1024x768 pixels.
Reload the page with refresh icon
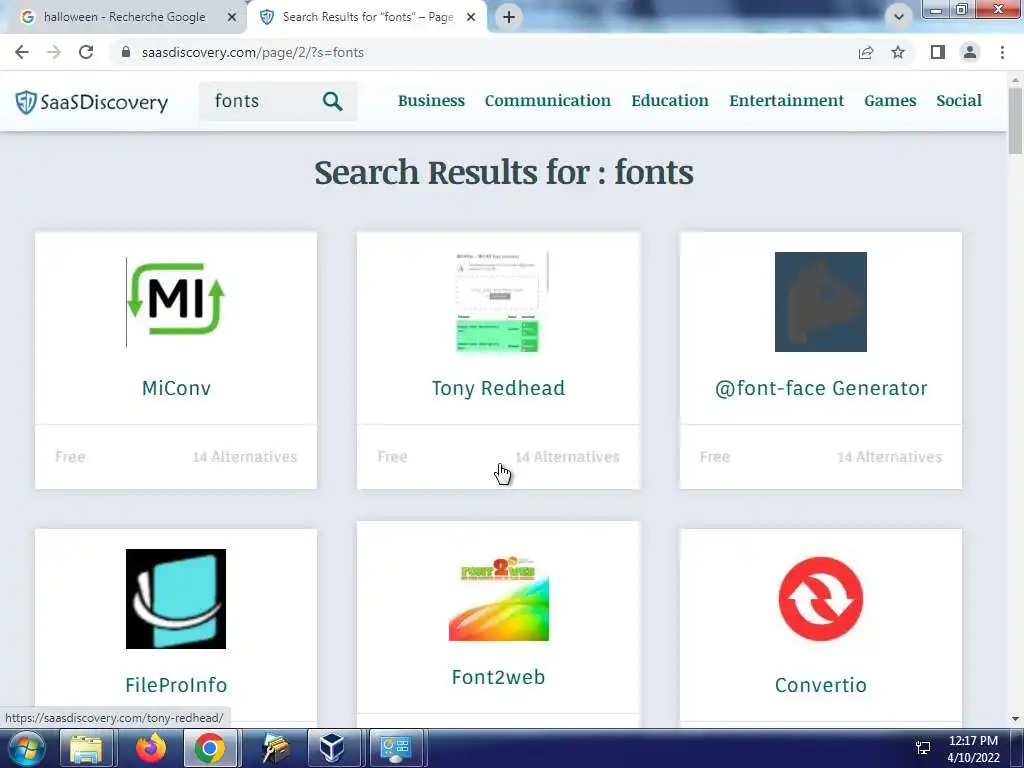click(86, 52)
